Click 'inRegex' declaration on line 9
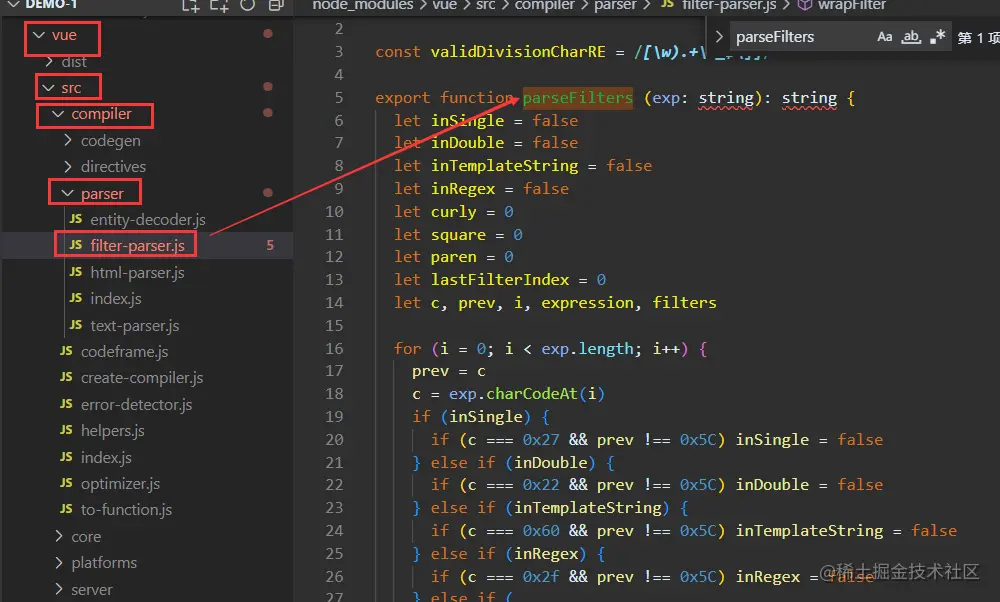The width and height of the screenshot is (1000, 602). pos(463,189)
